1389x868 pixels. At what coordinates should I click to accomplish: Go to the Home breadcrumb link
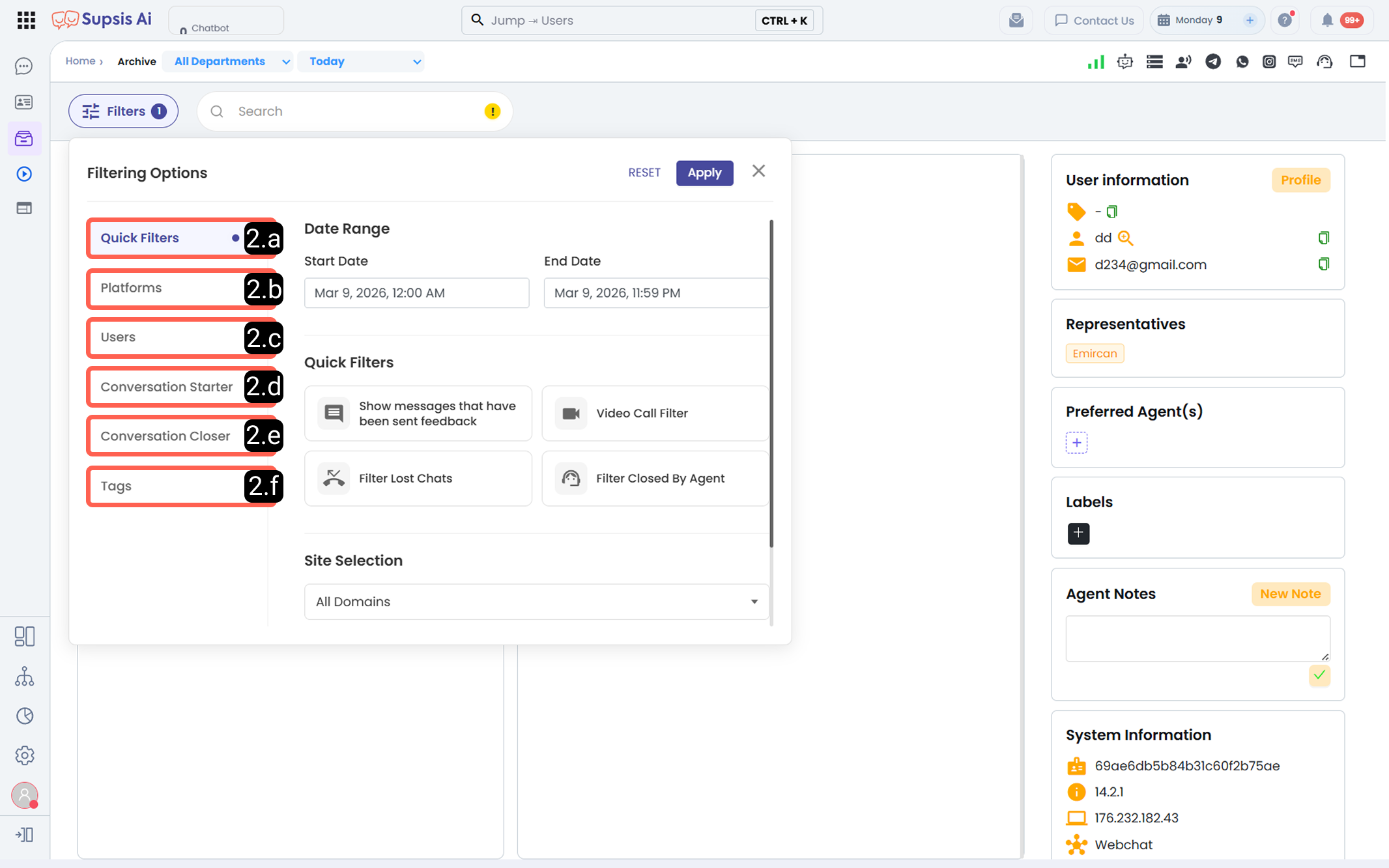pos(81,61)
